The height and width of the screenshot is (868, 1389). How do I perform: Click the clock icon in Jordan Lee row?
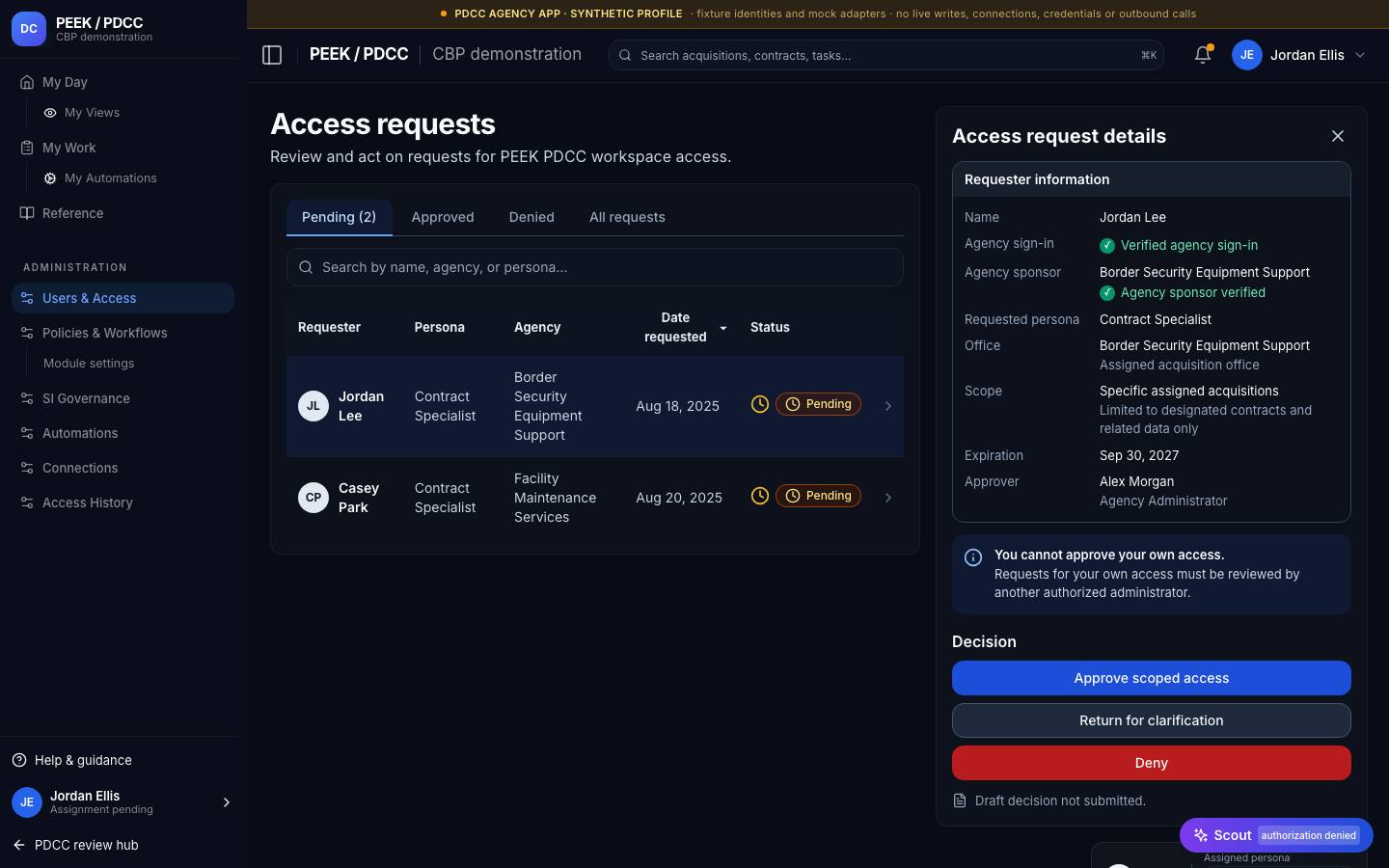pyautogui.click(x=760, y=404)
